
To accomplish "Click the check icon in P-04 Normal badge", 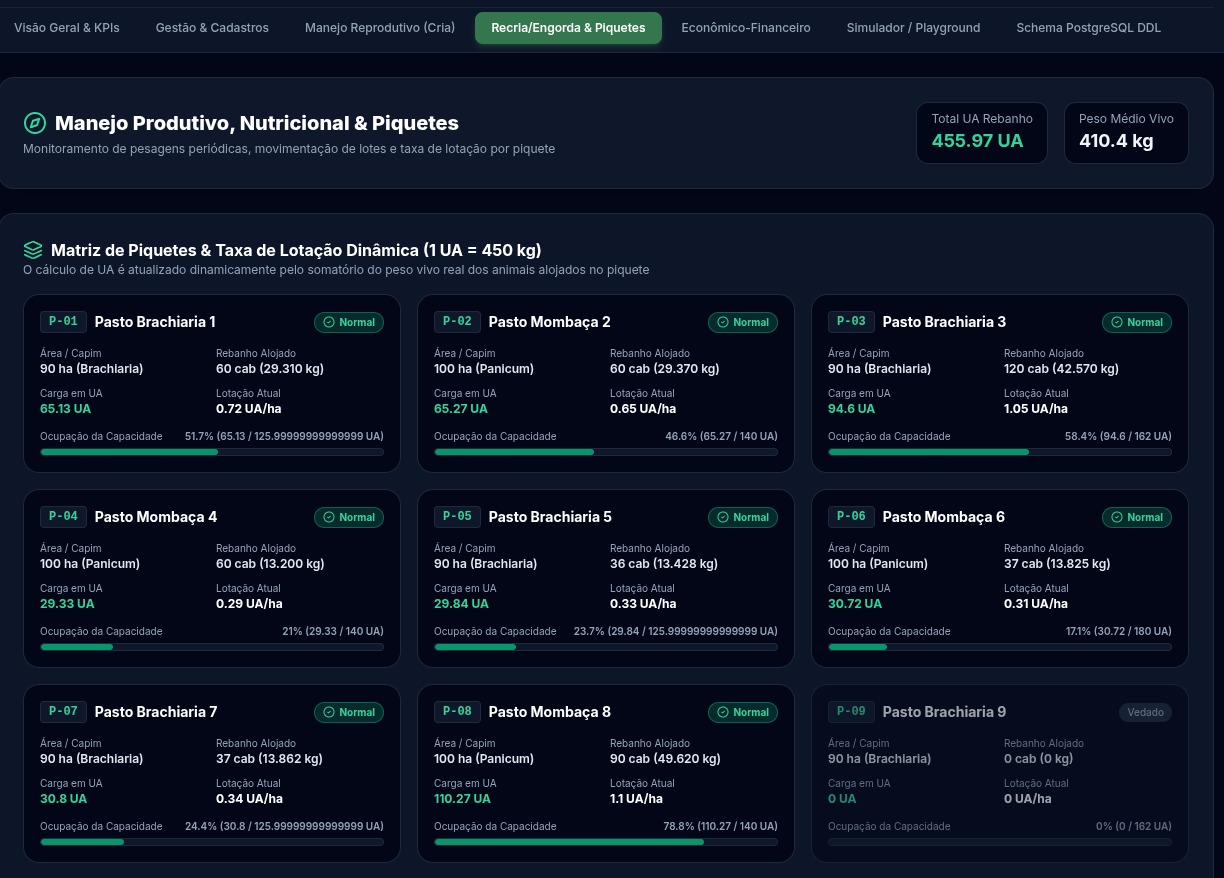I will pyautogui.click(x=328, y=517).
